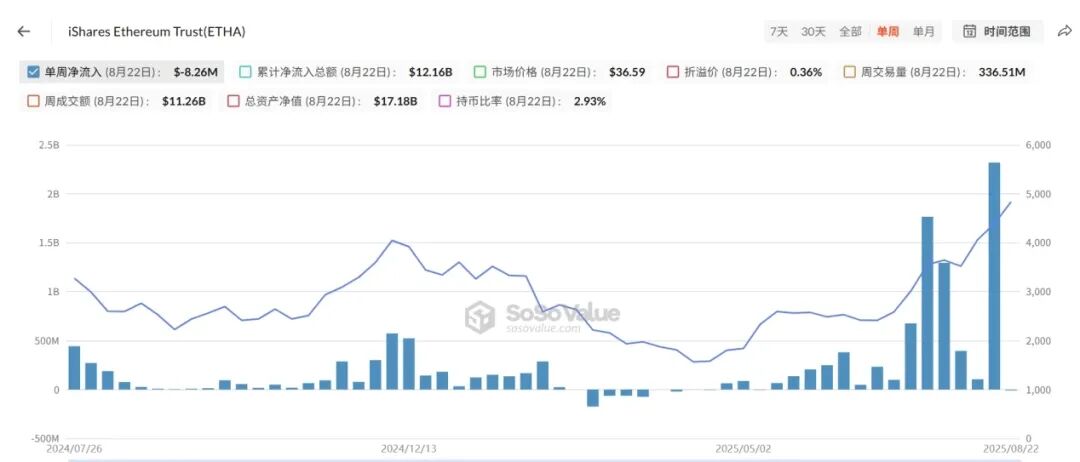Click the back arrow icon

tap(24, 31)
